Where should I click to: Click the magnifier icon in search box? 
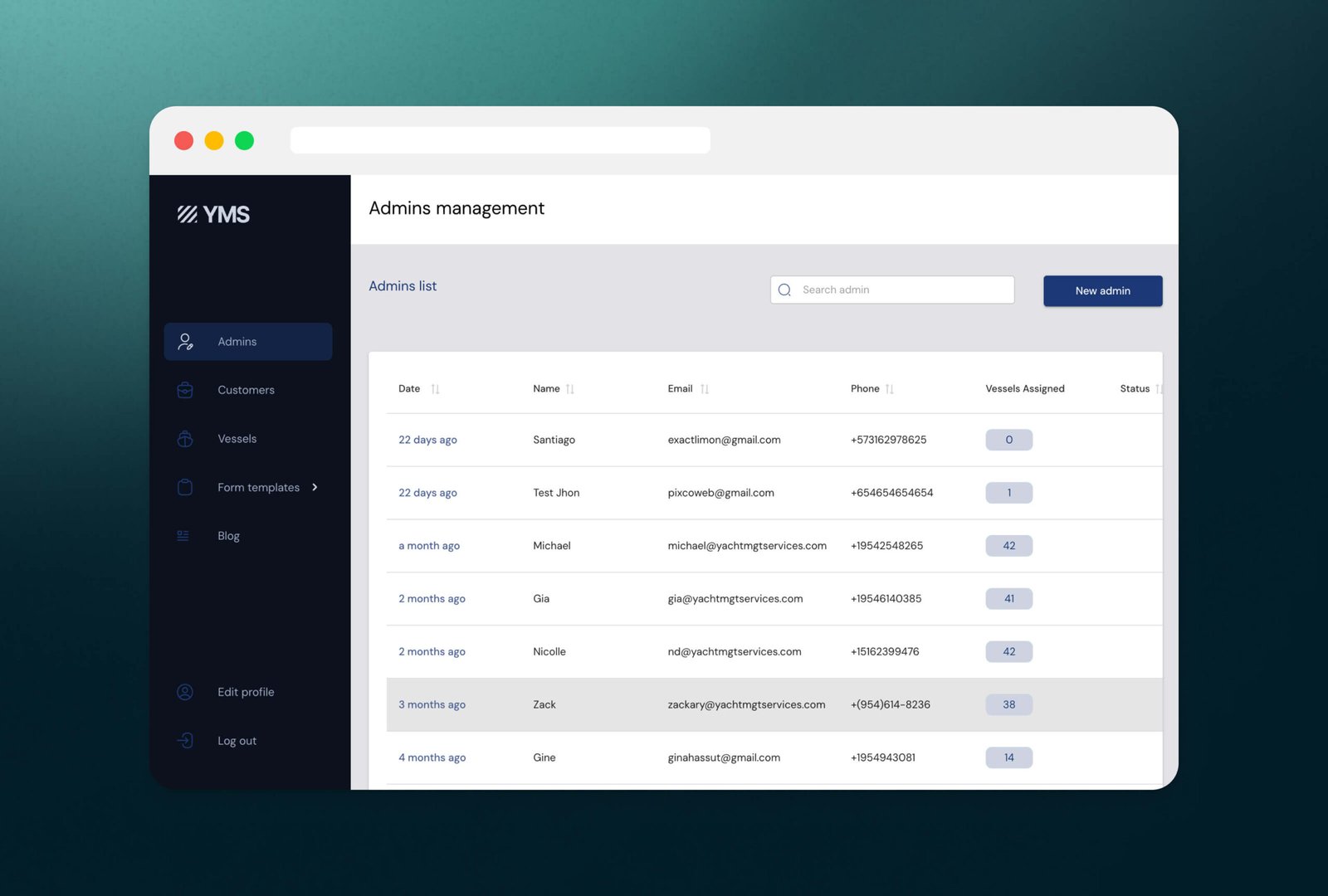click(784, 290)
